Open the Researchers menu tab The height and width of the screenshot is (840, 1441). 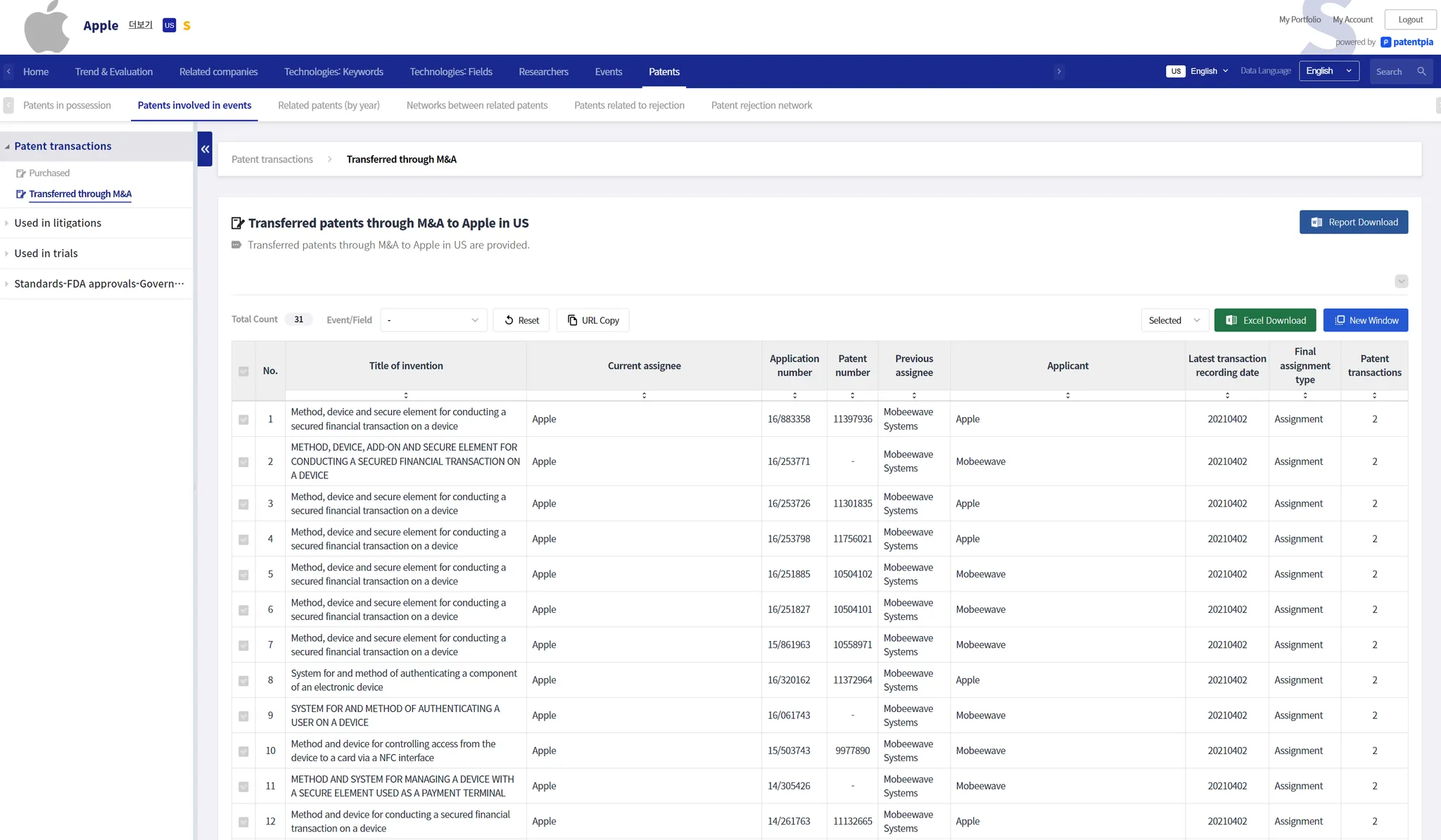pos(543,72)
